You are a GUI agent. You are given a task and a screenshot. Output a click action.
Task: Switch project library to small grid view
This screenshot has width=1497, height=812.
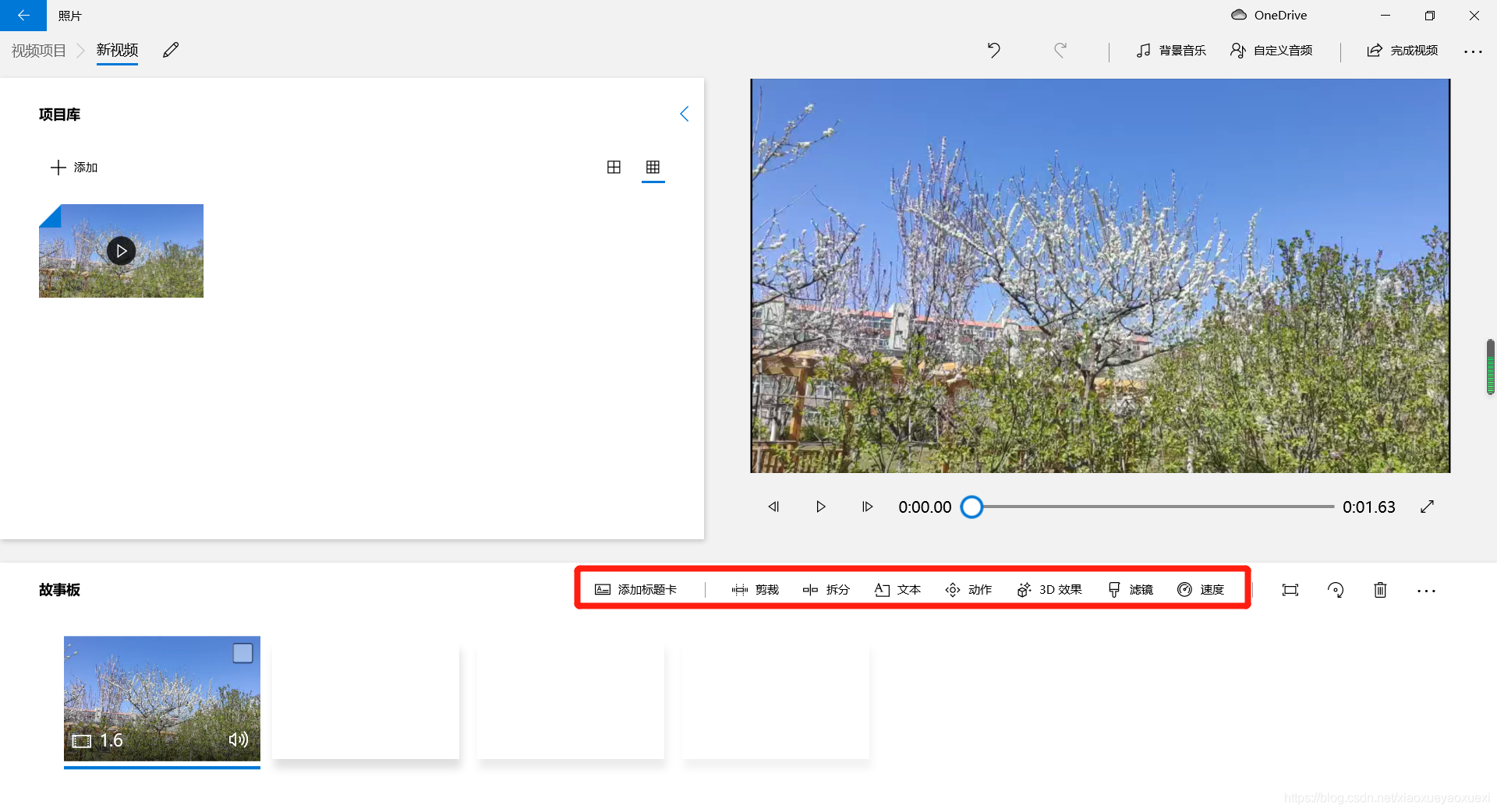pos(653,167)
